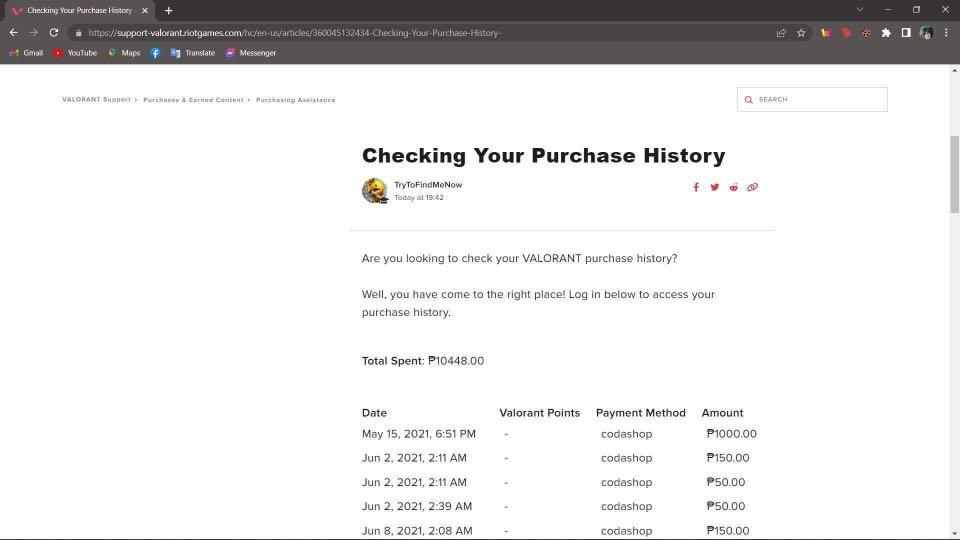Click into the SEARCH field
Screen dimensions: 960x540
click(x=812, y=100)
